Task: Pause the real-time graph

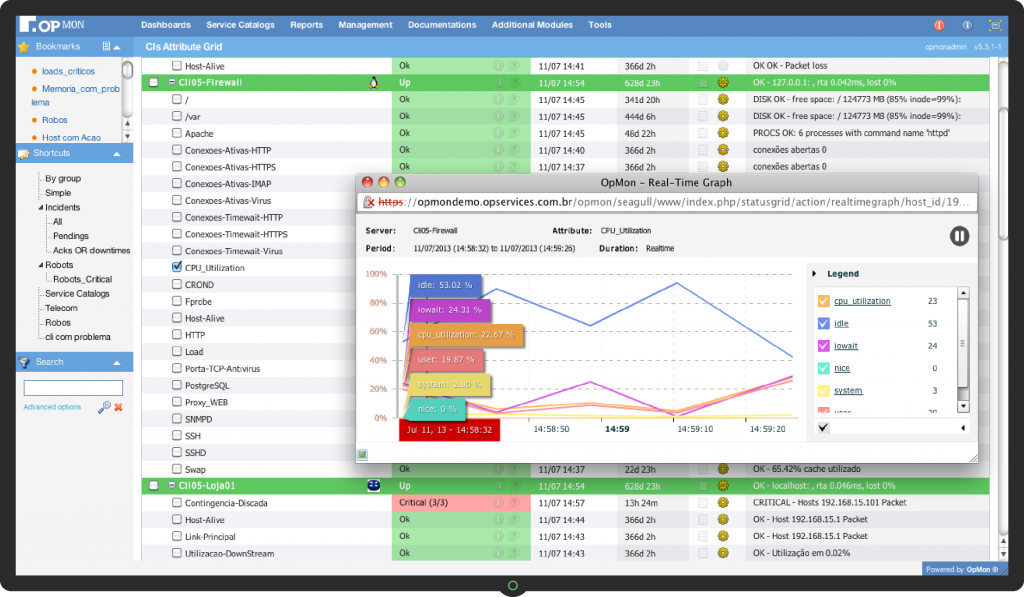Action: point(959,236)
